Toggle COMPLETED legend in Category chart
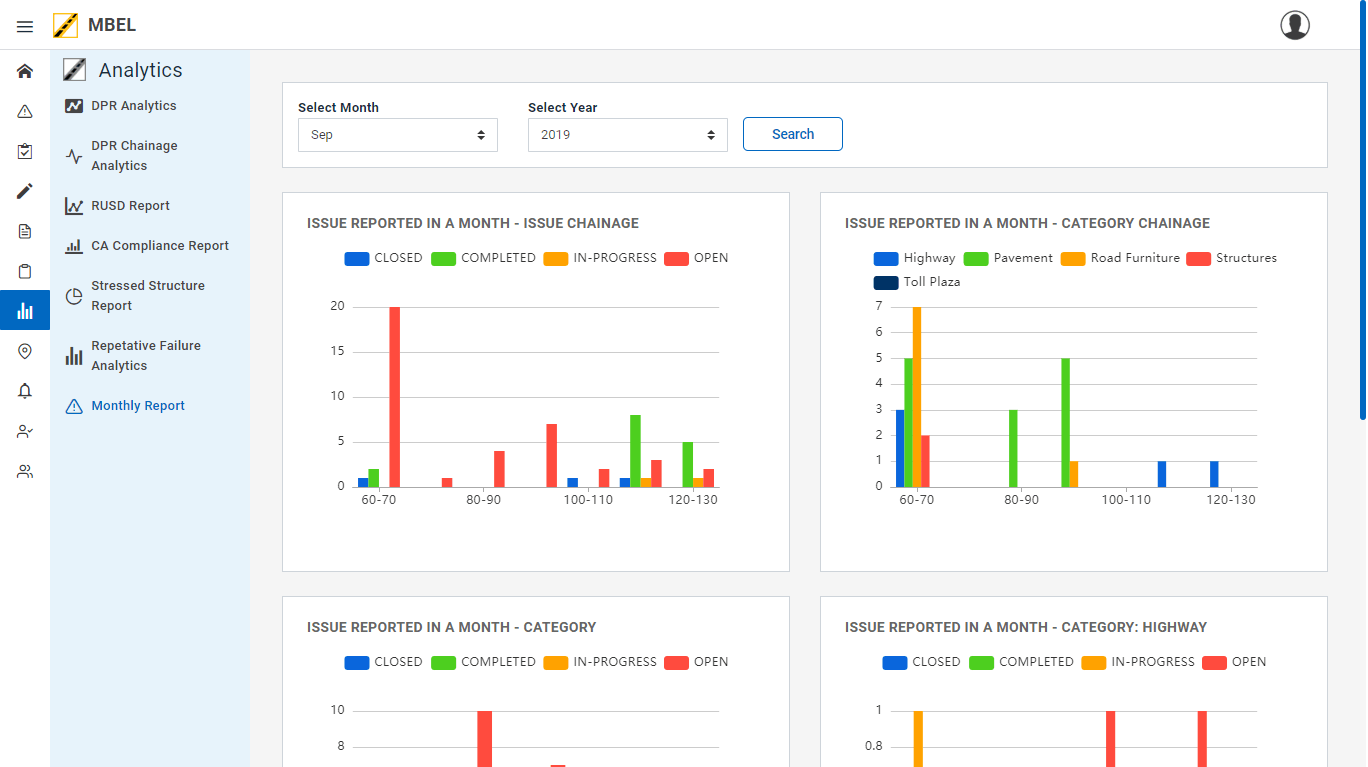This screenshot has height=767, width=1368. point(484,662)
